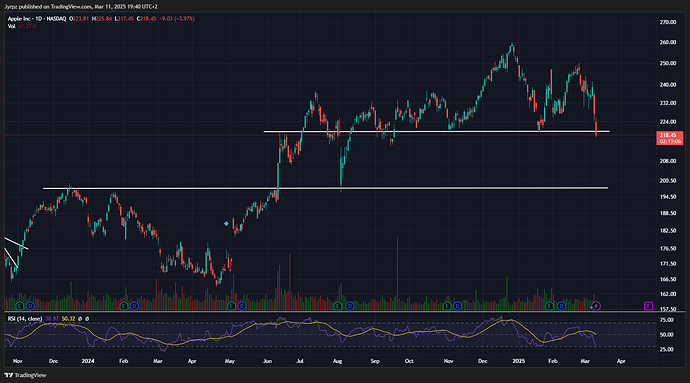Click the blue diamond marker near May 2024

(x=226, y=224)
